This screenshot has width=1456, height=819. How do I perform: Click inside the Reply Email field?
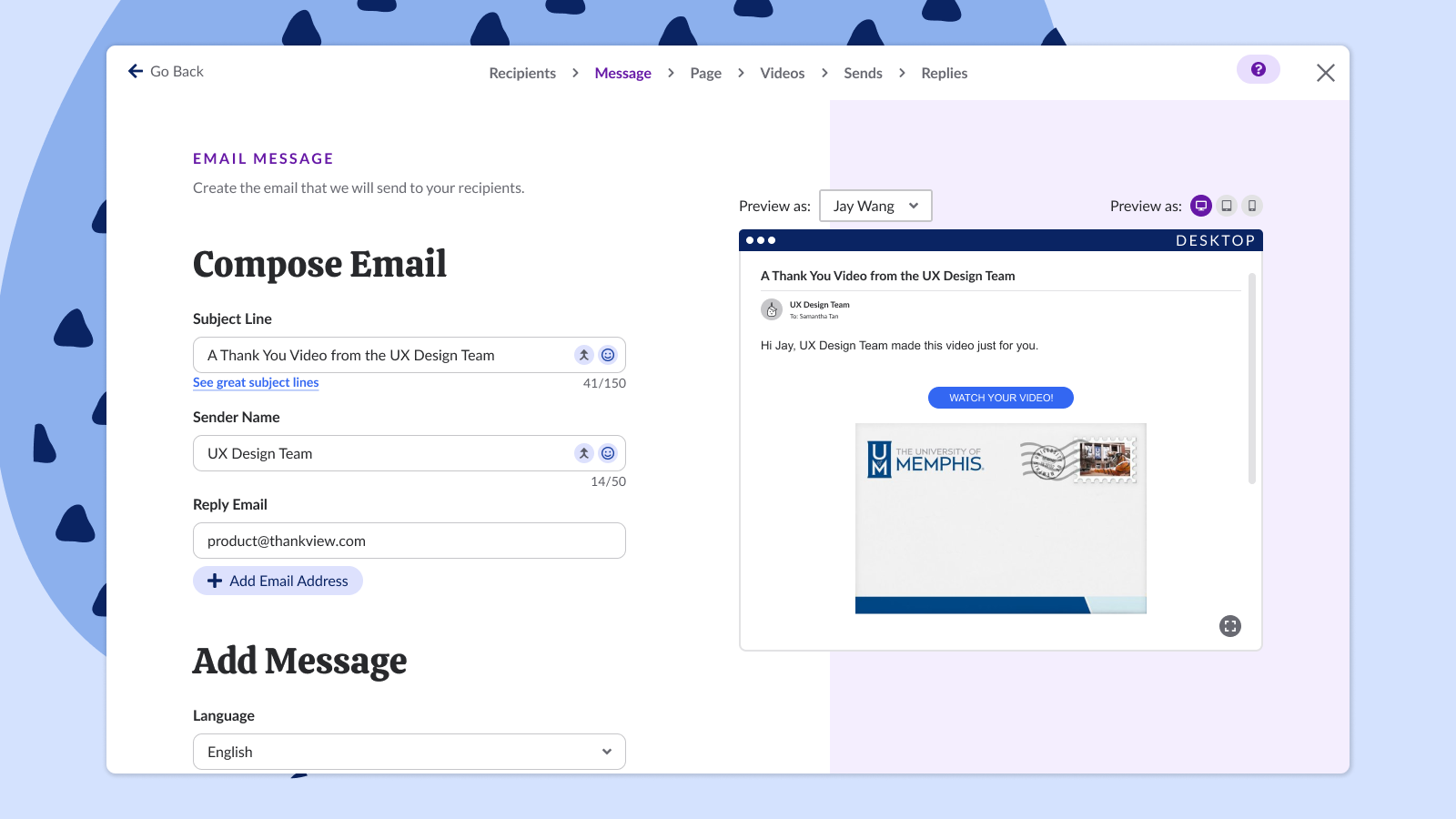pyautogui.click(x=409, y=541)
